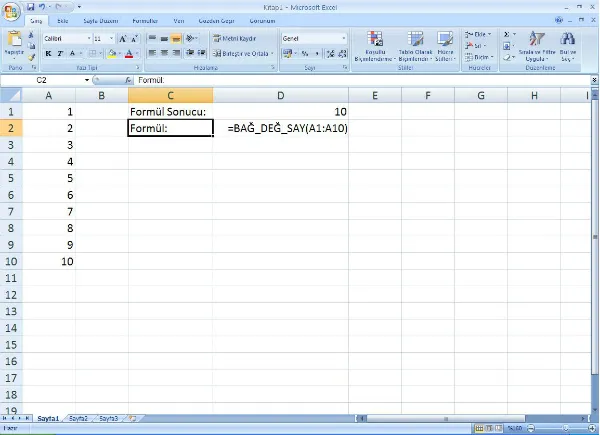Switch to Sayfa2 sheet tab
Image resolution: width=600 pixels, height=435 pixels.
click(78, 418)
